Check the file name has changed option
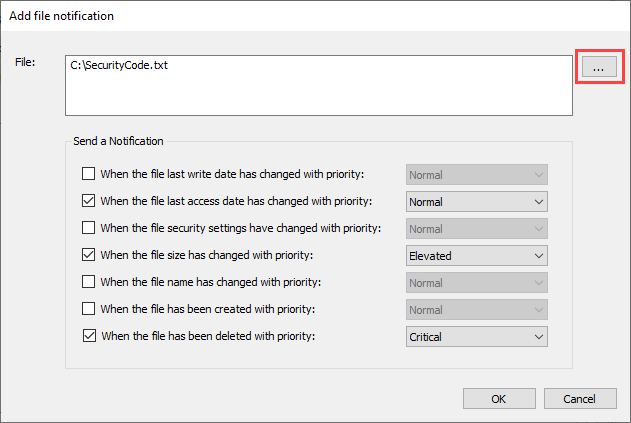 point(89,281)
